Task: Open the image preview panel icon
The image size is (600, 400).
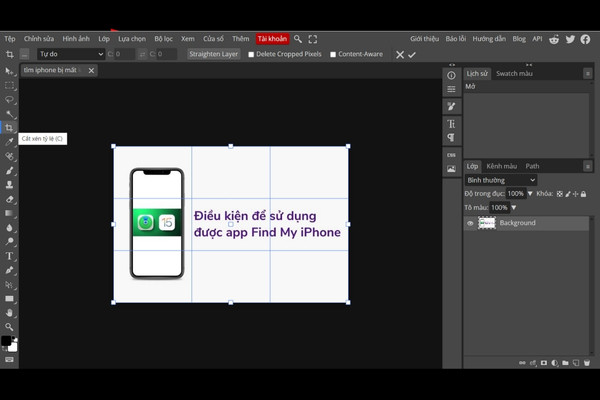Action: click(x=452, y=169)
